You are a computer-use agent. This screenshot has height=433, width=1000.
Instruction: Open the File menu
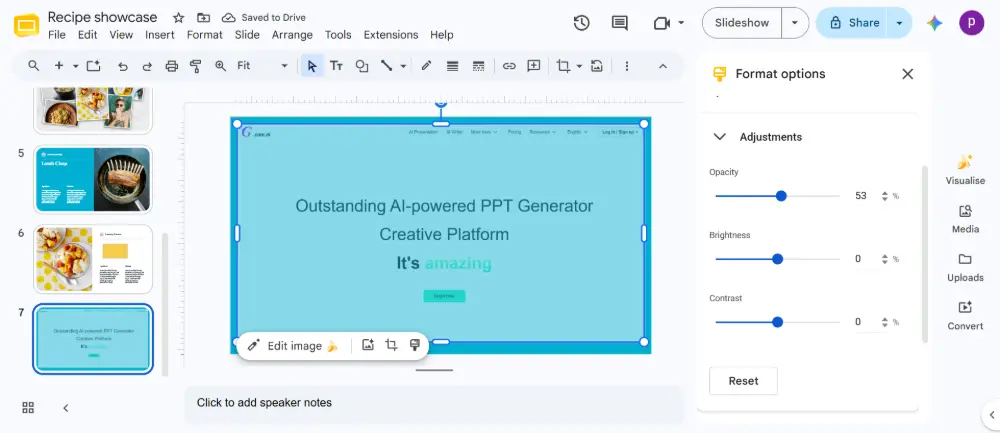pos(57,35)
